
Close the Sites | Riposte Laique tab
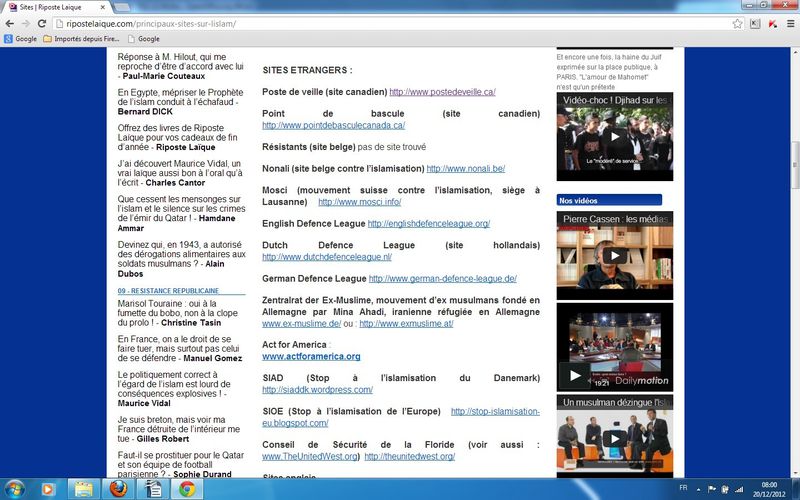pyautogui.click(x=103, y=7)
